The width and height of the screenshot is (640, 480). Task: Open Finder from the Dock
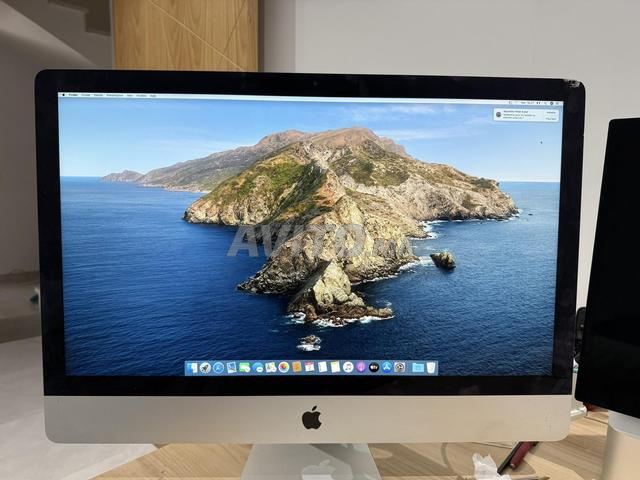tap(192, 367)
